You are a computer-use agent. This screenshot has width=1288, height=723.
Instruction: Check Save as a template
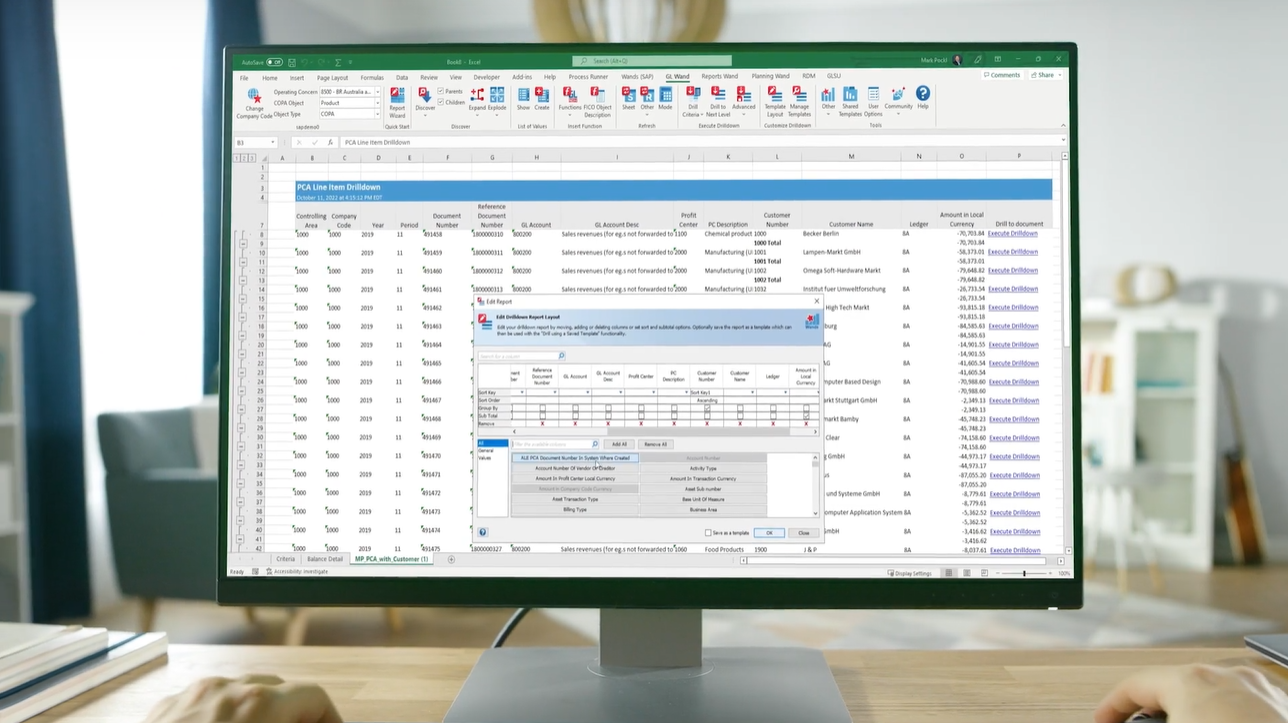point(708,533)
